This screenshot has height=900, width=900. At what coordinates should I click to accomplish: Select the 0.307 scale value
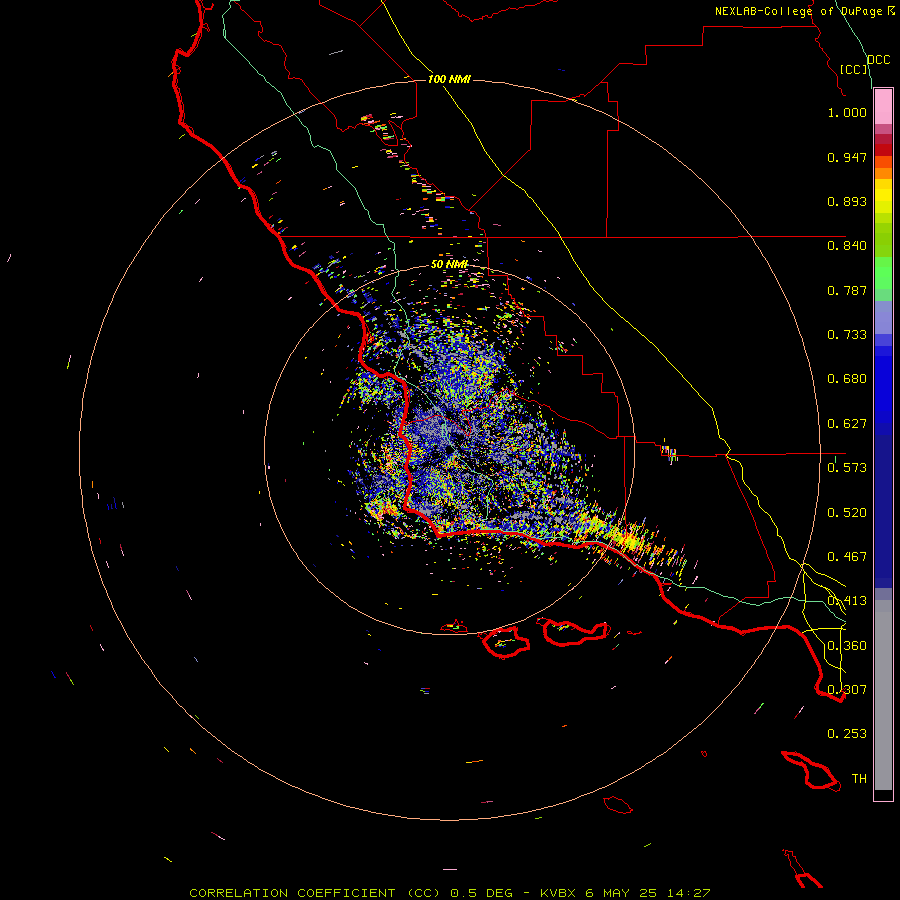[847, 689]
